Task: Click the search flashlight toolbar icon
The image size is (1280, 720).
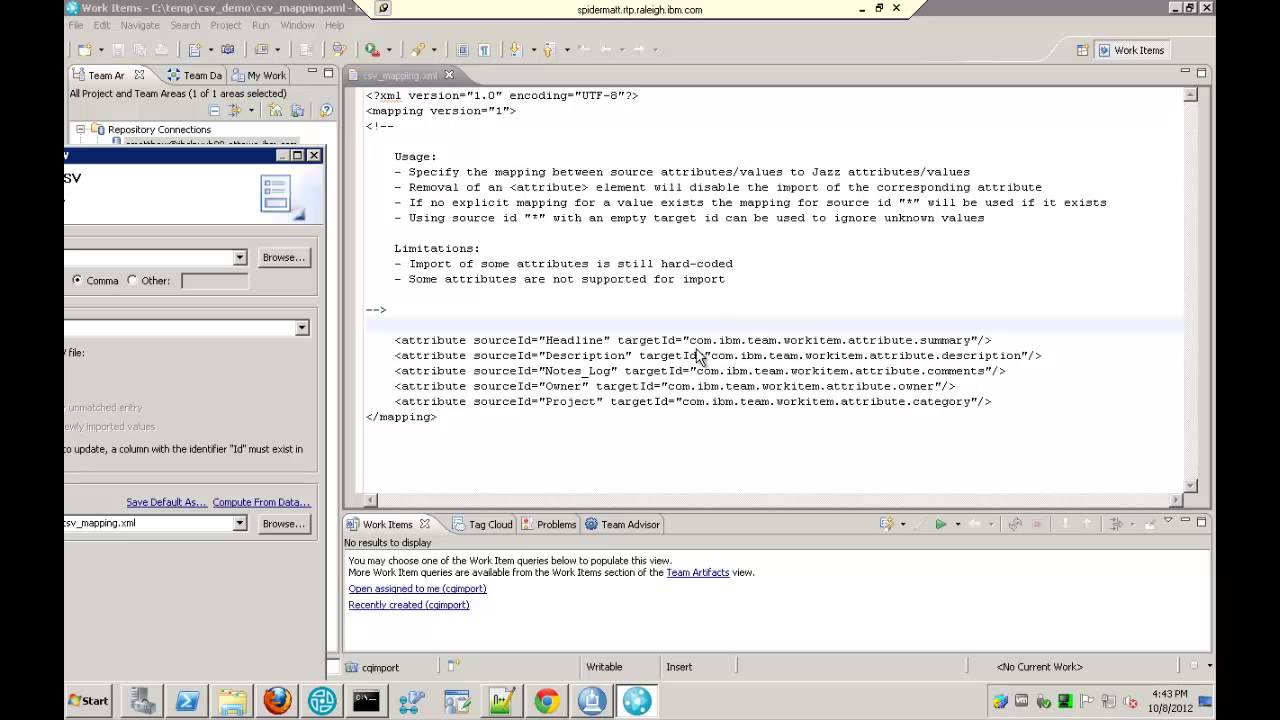Action: (x=418, y=50)
